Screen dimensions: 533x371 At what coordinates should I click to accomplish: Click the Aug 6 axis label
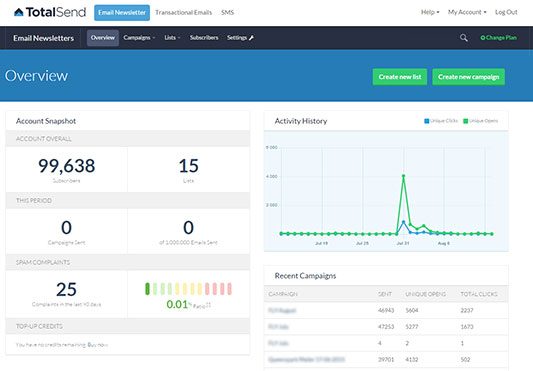pos(444,243)
